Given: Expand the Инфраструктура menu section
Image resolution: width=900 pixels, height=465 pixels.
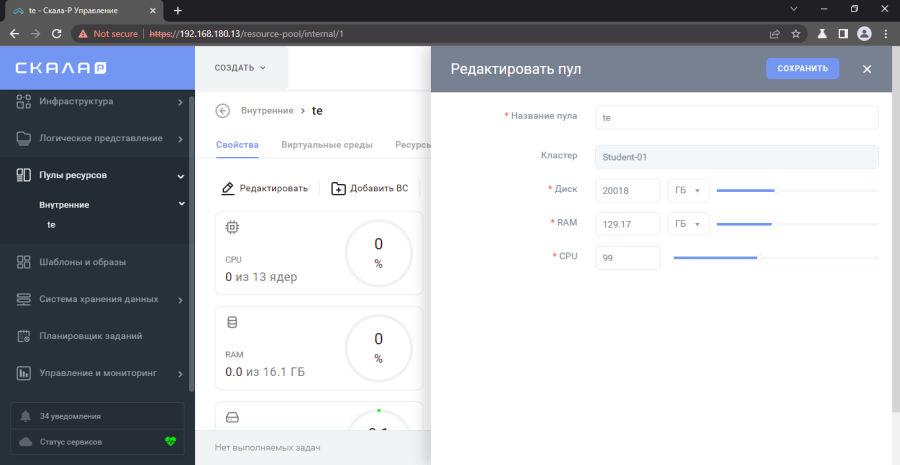Looking at the screenshot, I should 180,102.
